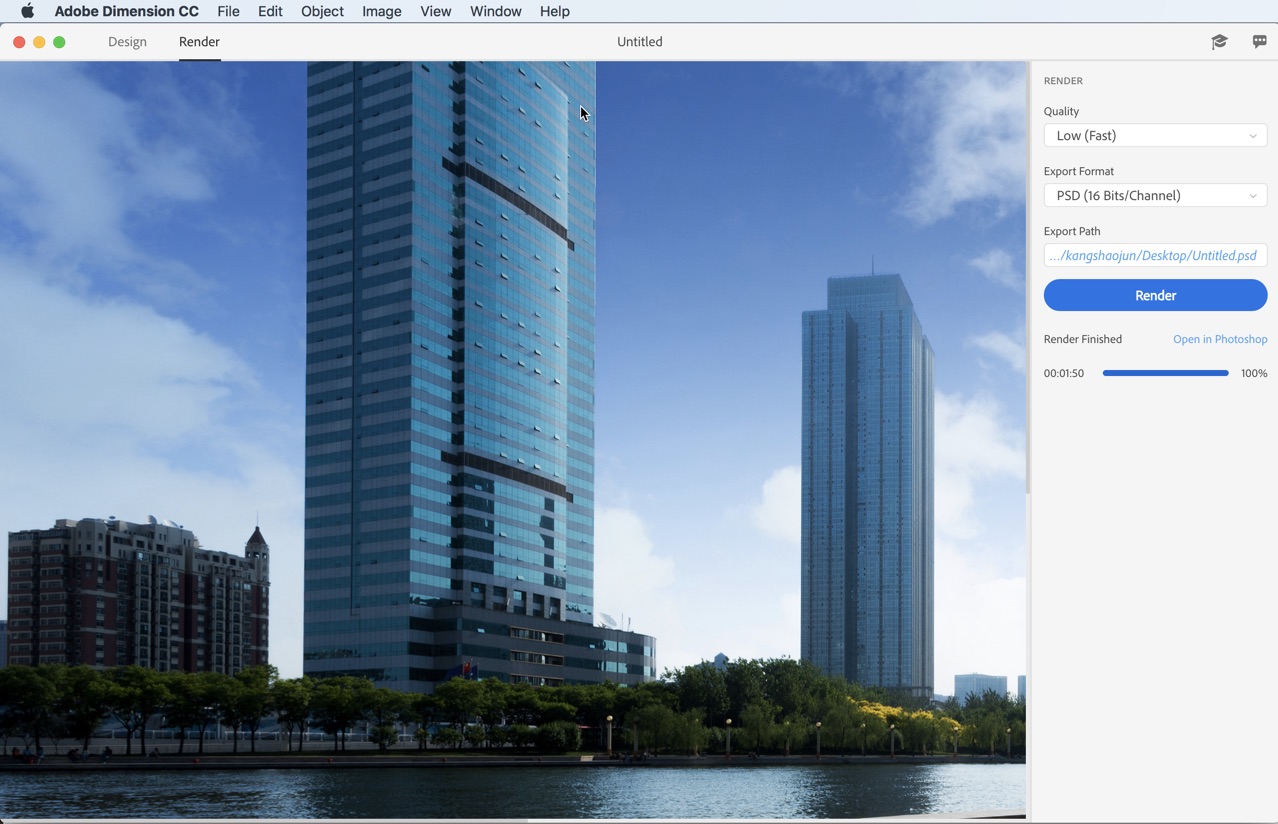
Task: Open the Apple menu
Action: tap(26, 11)
